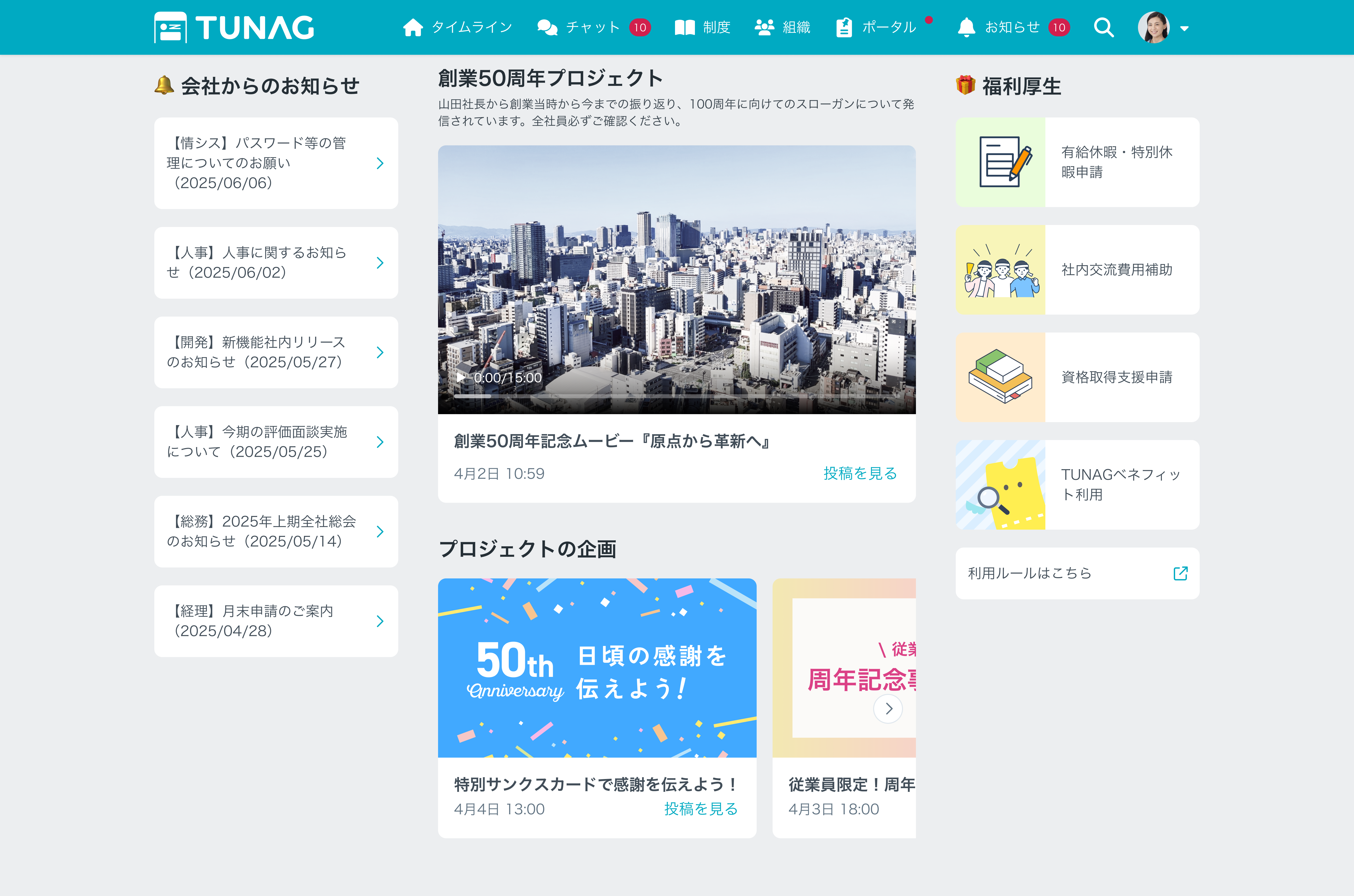Open 有給休暇・特別休暇申請
This screenshot has width=1354, height=896.
[1077, 162]
